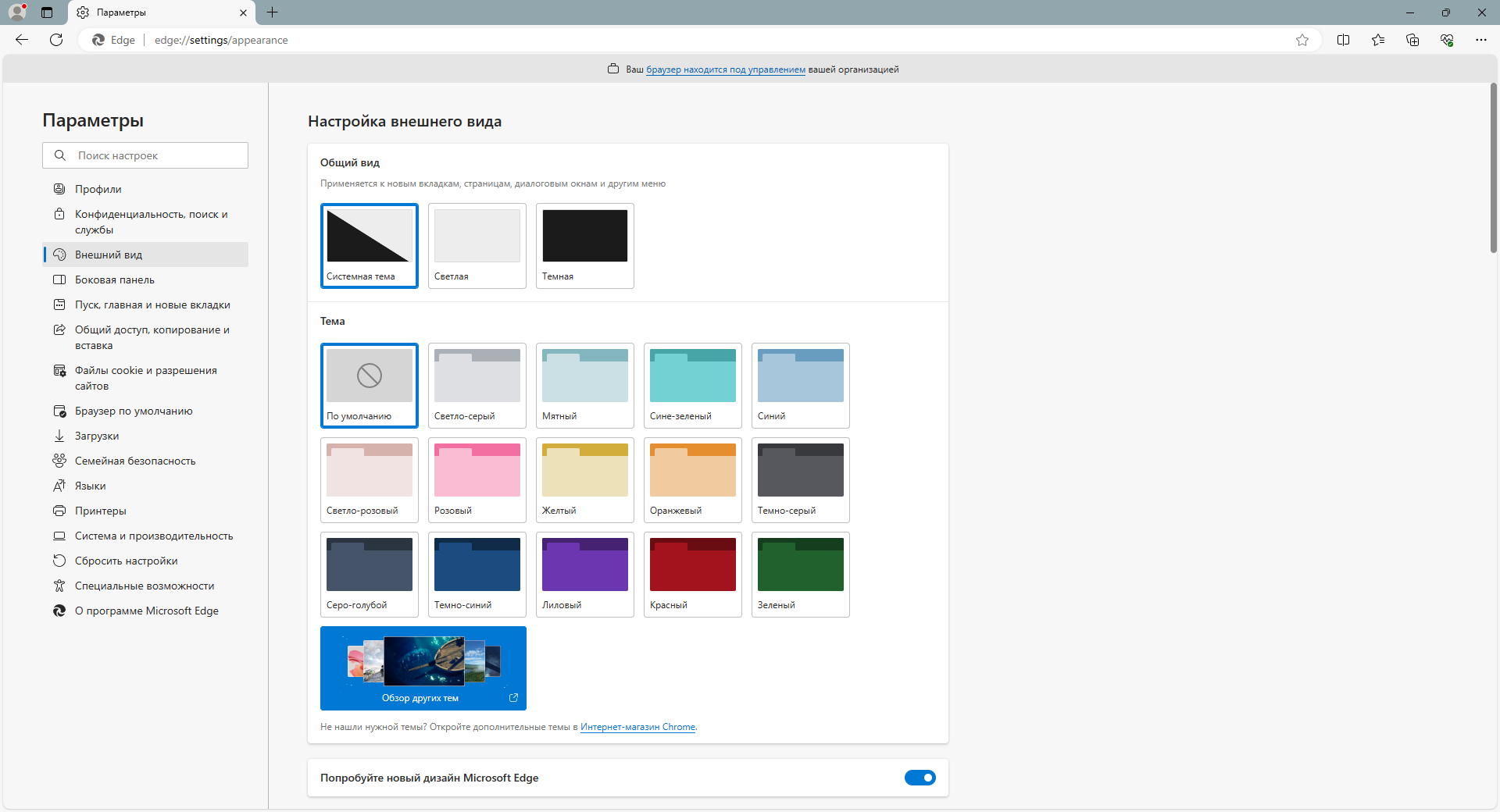Reload the page with the refresh icon
The width and height of the screenshot is (1500, 812).
pos(56,40)
